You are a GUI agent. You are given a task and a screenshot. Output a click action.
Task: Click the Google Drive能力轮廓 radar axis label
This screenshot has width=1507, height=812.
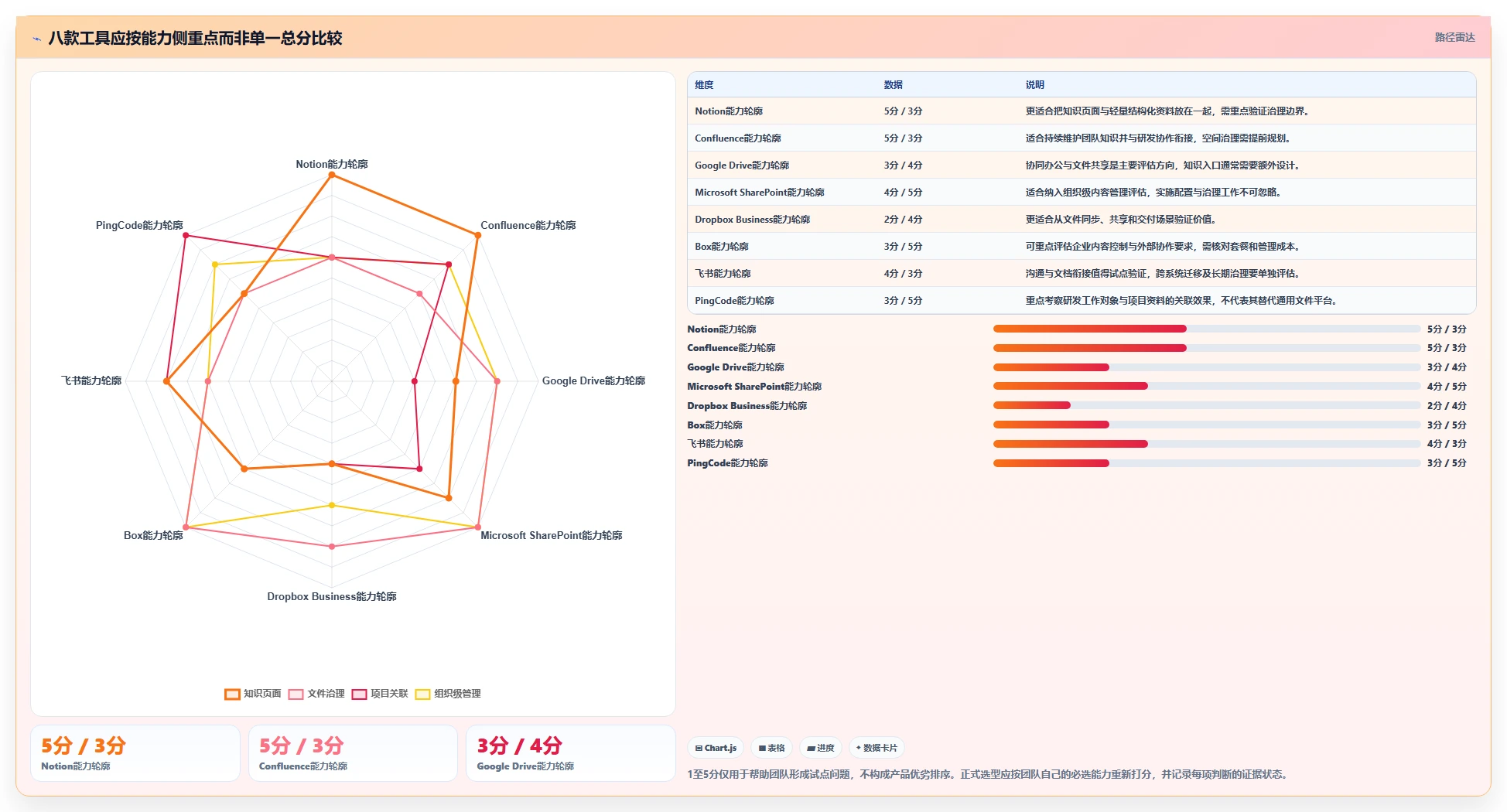(x=593, y=380)
